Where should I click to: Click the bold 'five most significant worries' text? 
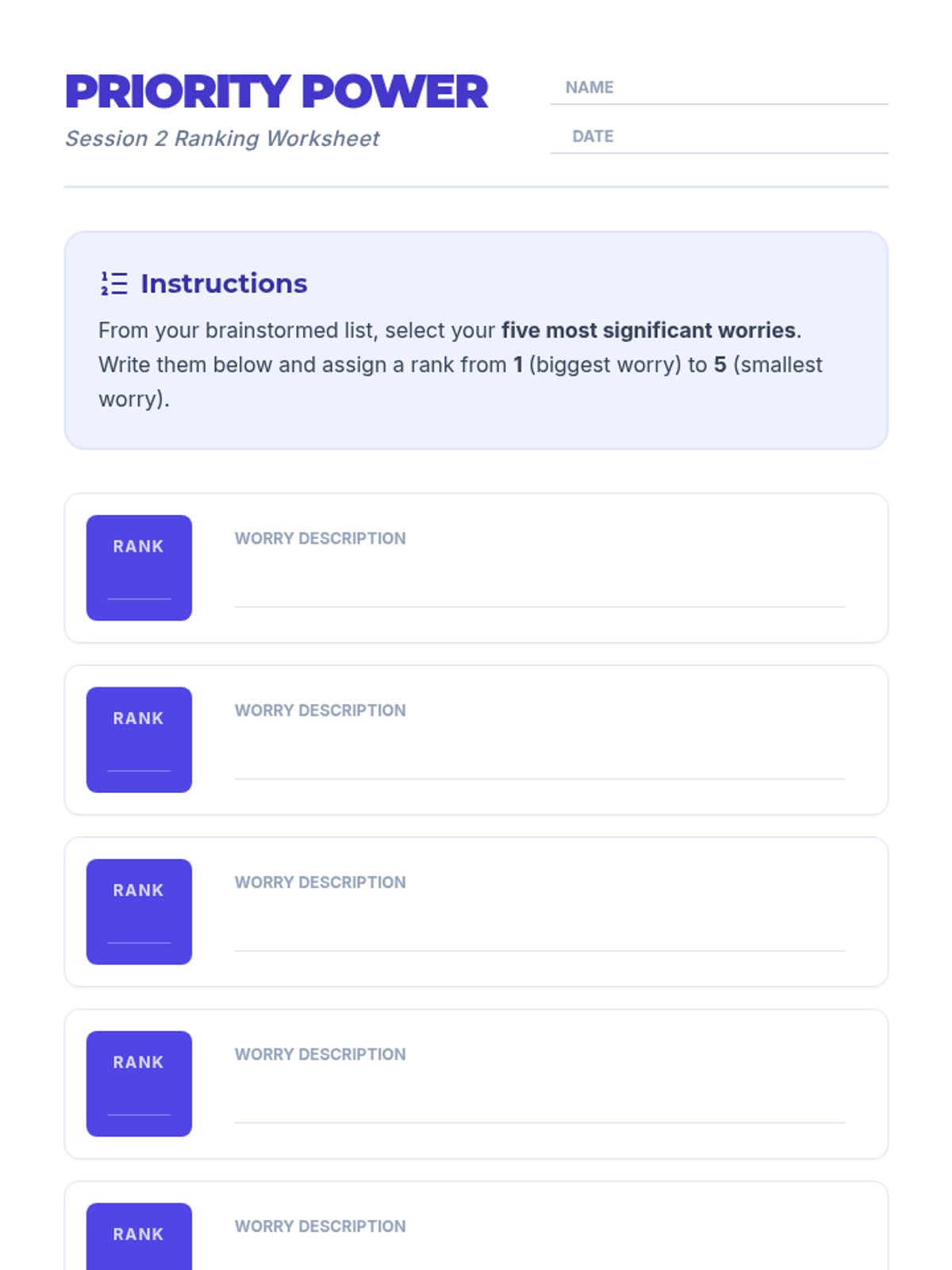tap(648, 330)
